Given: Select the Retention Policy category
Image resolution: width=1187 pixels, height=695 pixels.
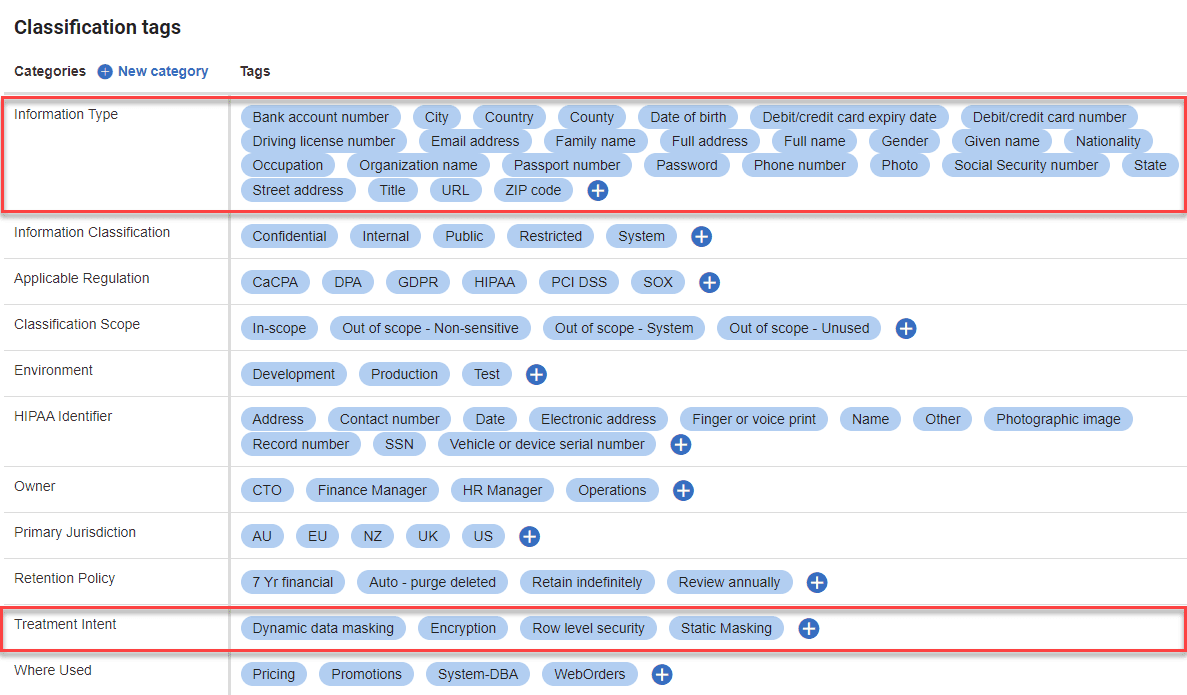Looking at the screenshot, I should click(x=64, y=578).
